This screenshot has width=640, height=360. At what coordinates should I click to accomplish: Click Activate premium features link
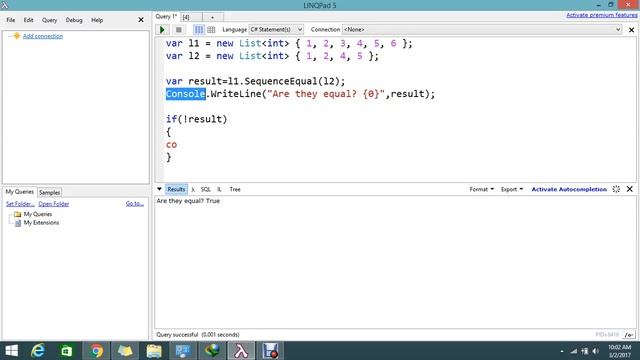tap(602, 15)
